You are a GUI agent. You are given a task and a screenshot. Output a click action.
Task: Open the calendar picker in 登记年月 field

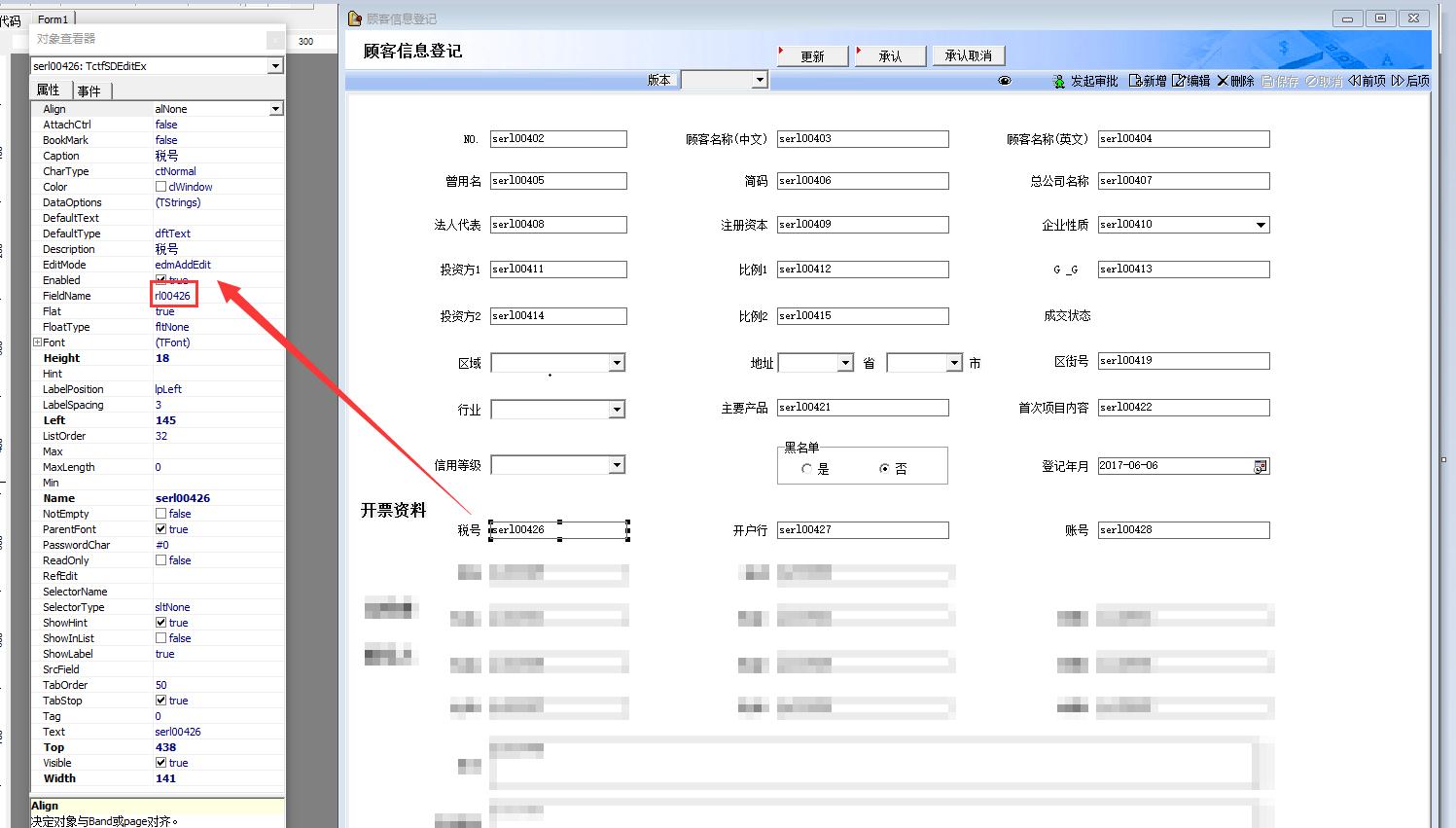click(1261, 466)
